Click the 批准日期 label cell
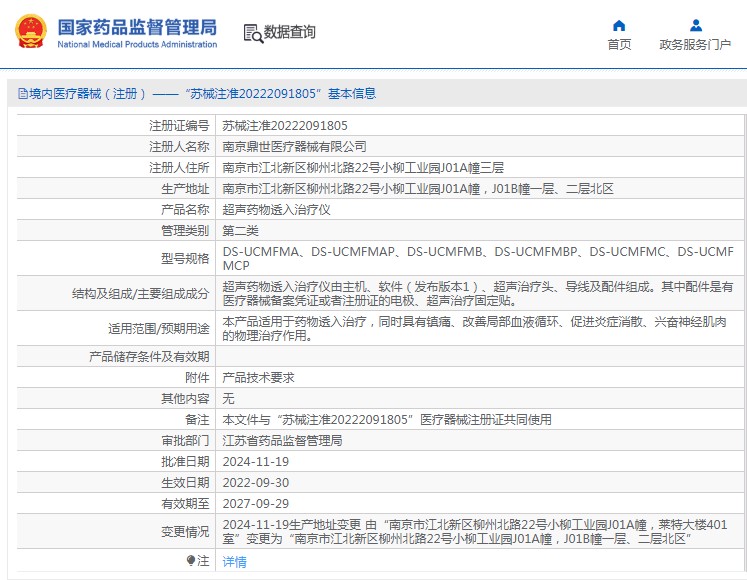This screenshot has height=580, width=747. pos(116,461)
